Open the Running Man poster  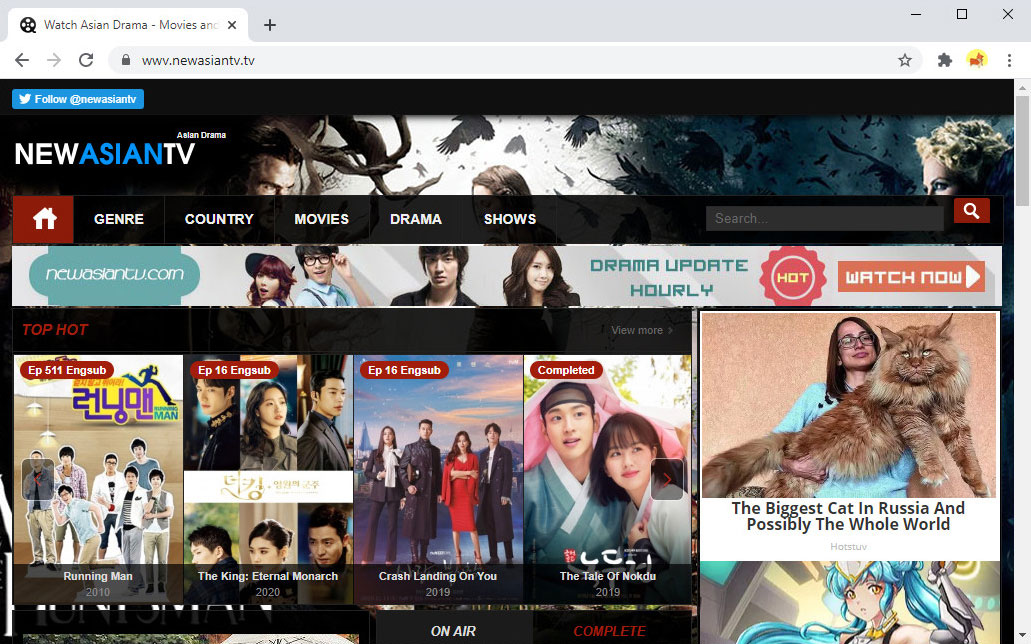(98, 479)
